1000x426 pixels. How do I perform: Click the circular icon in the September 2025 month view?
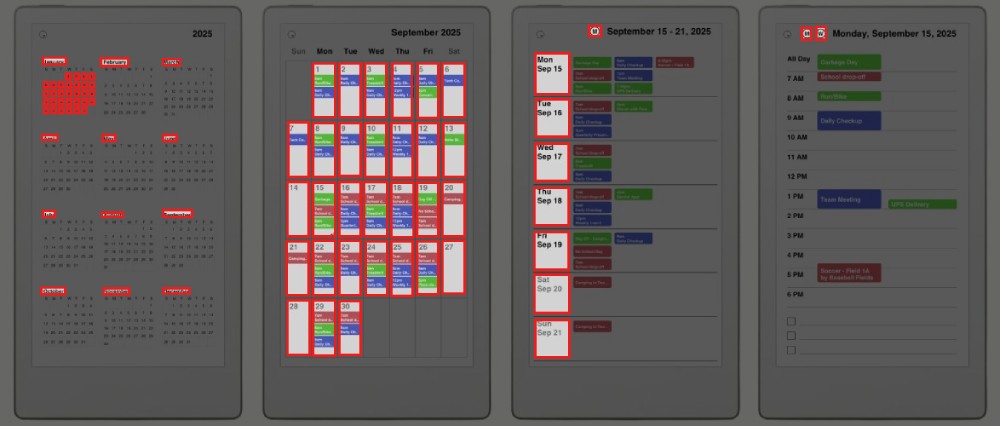click(291, 34)
